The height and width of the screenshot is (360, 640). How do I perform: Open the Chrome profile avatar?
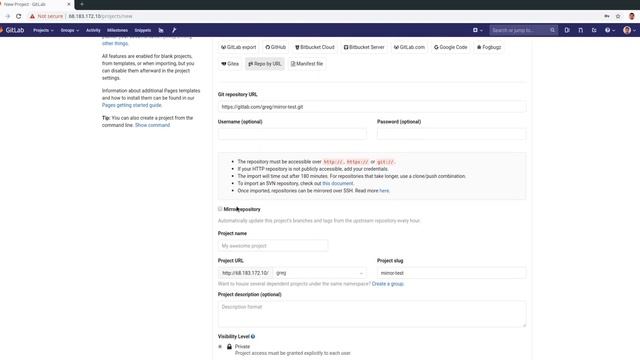point(632,16)
